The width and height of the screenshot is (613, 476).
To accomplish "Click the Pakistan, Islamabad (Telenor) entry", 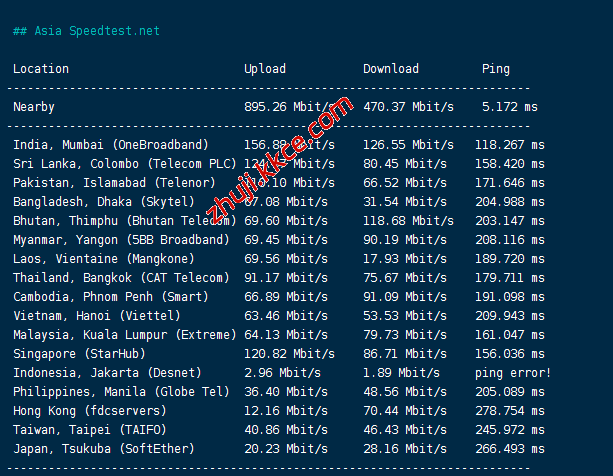I will (114, 183).
